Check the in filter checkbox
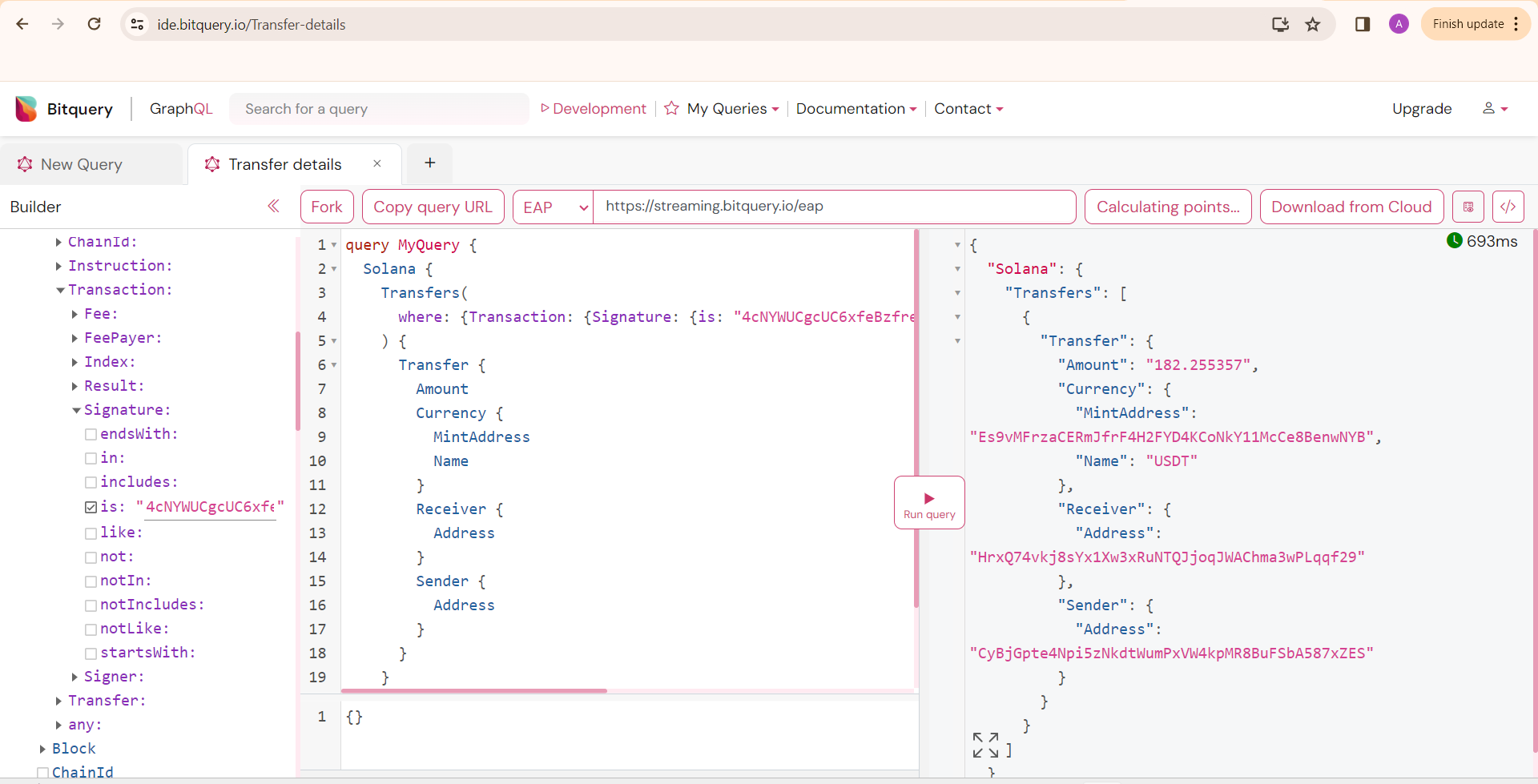Image resolution: width=1538 pixels, height=784 pixels. [91, 458]
